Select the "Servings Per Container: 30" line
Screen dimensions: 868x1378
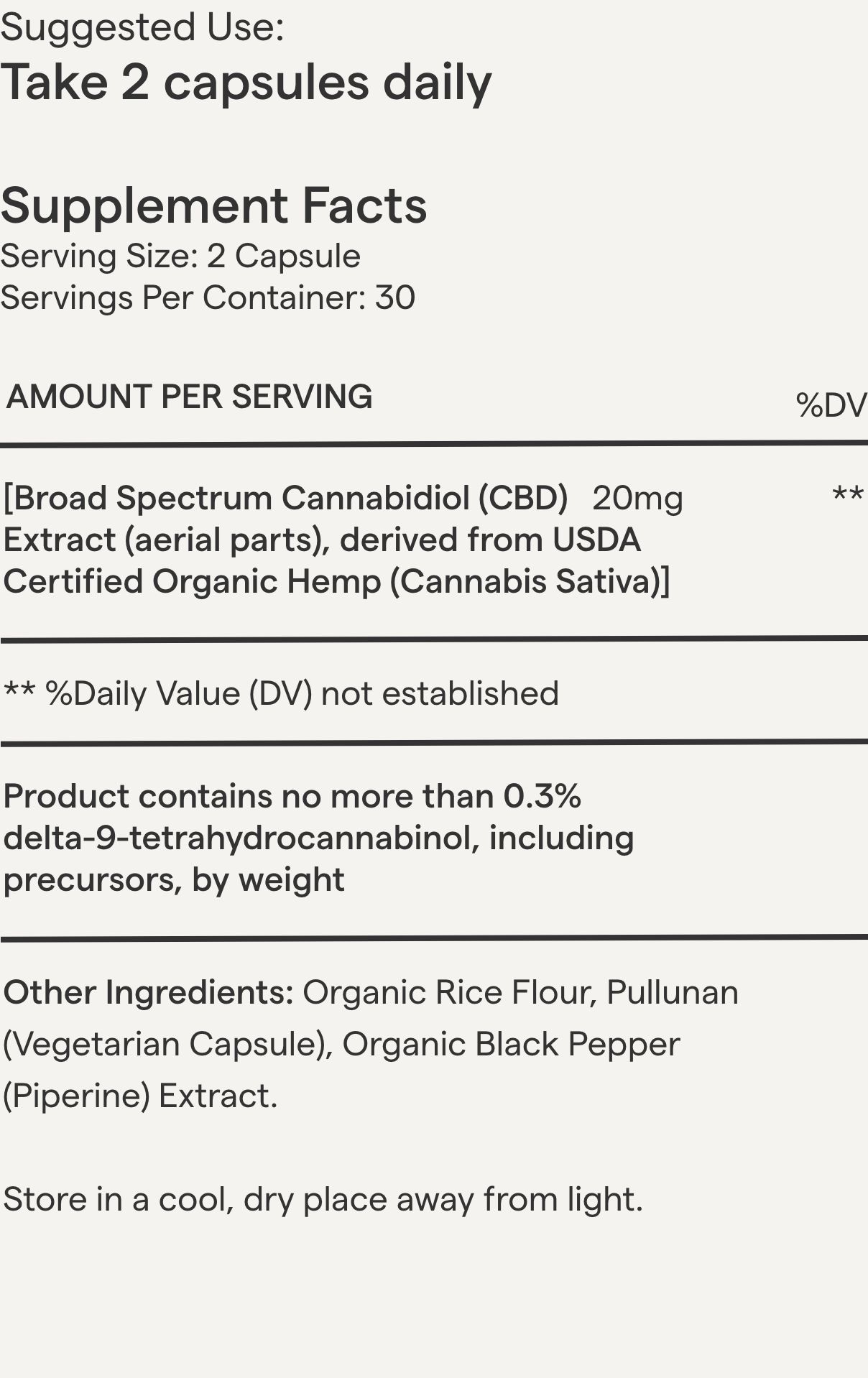coord(208,298)
